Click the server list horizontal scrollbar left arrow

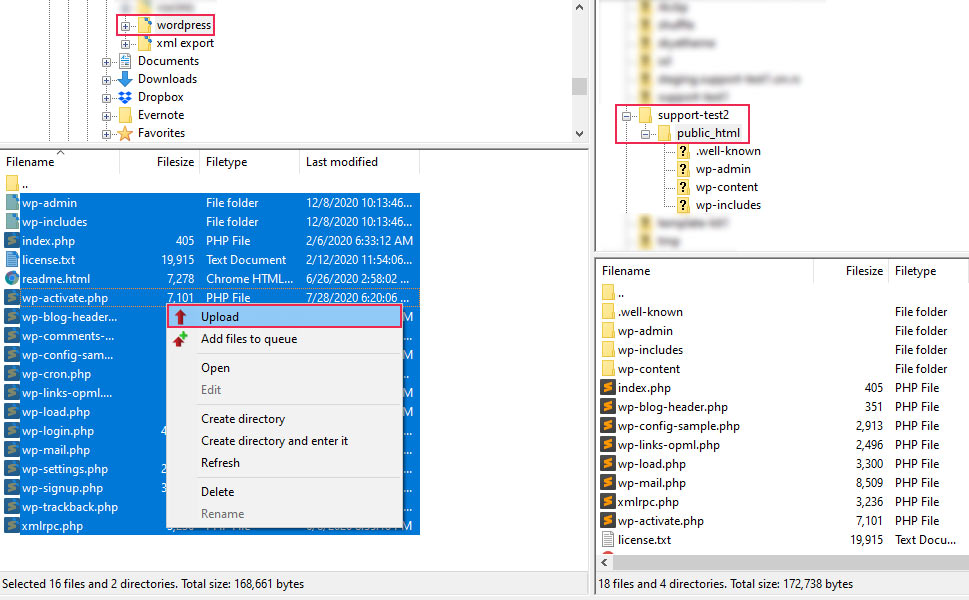pyautogui.click(x=605, y=562)
